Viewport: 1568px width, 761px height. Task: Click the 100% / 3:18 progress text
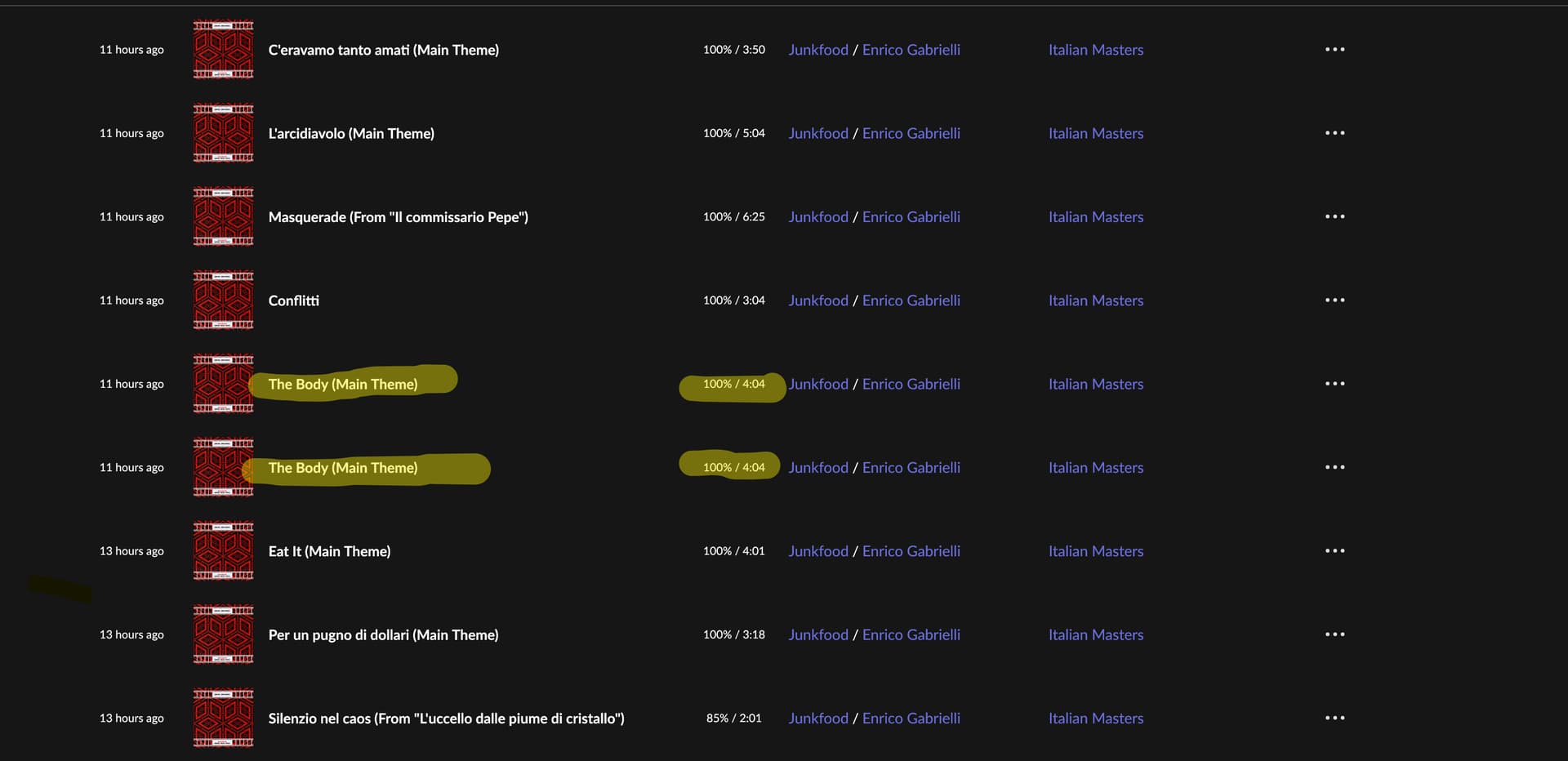pyautogui.click(x=734, y=634)
